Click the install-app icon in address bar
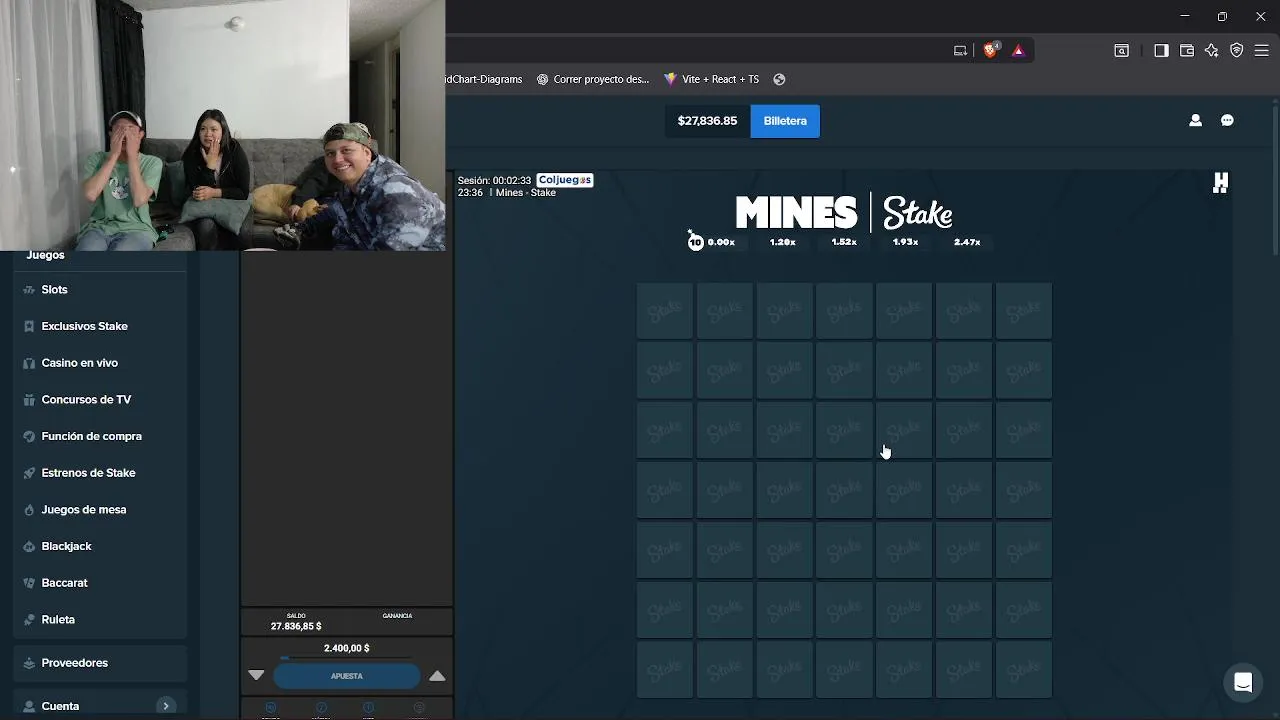Viewport: 1280px width, 720px height. click(960, 50)
